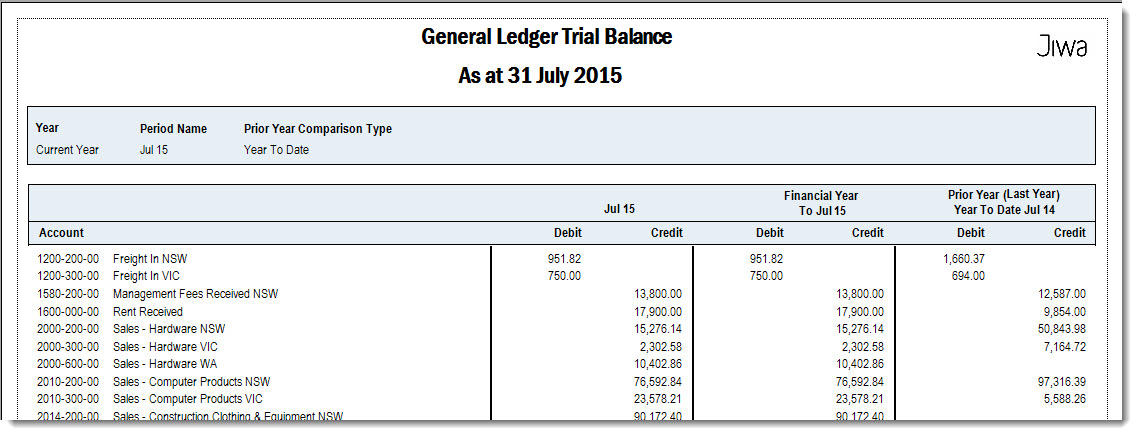Viewport: 1137px width, 435px height.
Task: Select the Account column header
Action: pos(62,233)
